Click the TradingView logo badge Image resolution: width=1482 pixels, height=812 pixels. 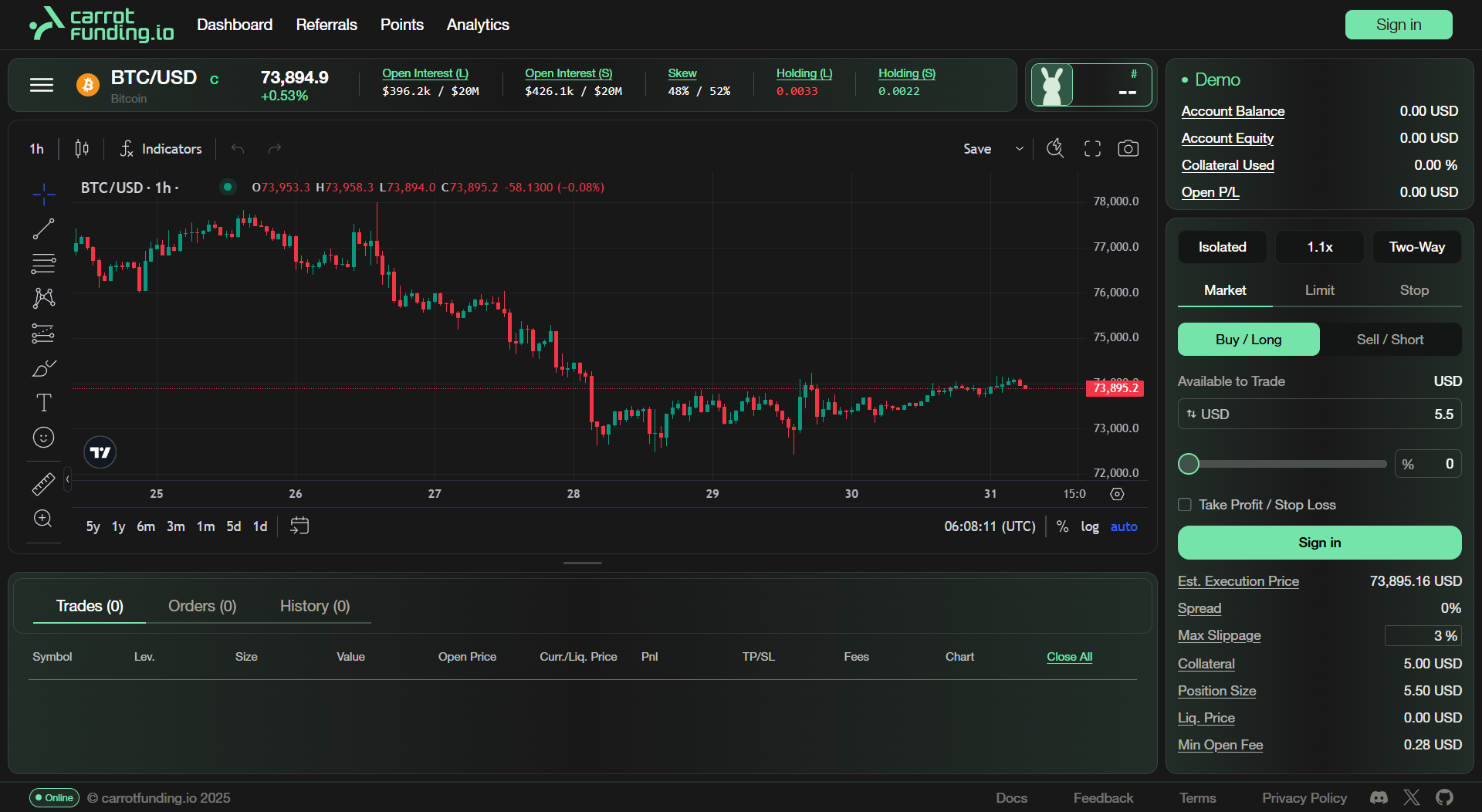click(x=100, y=452)
